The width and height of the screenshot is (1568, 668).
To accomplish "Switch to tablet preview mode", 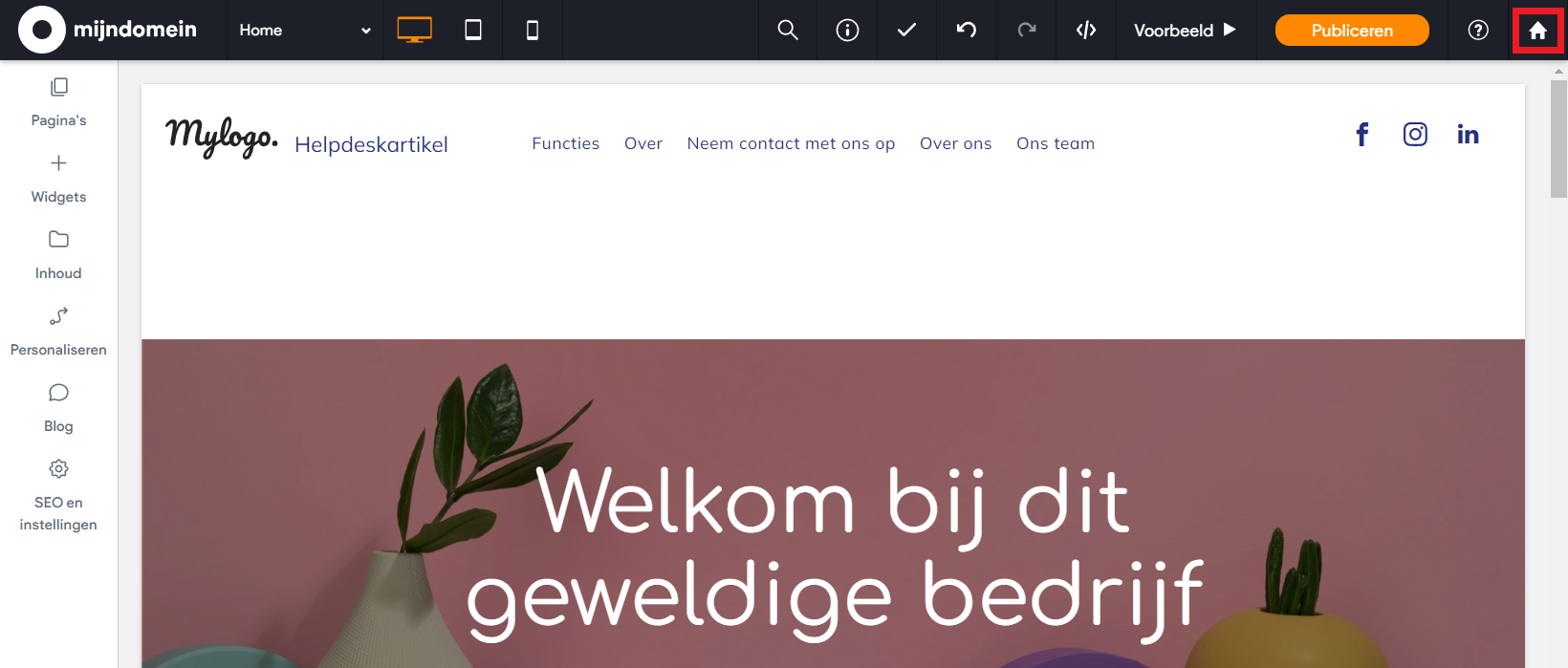I will click(x=473, y=31).
